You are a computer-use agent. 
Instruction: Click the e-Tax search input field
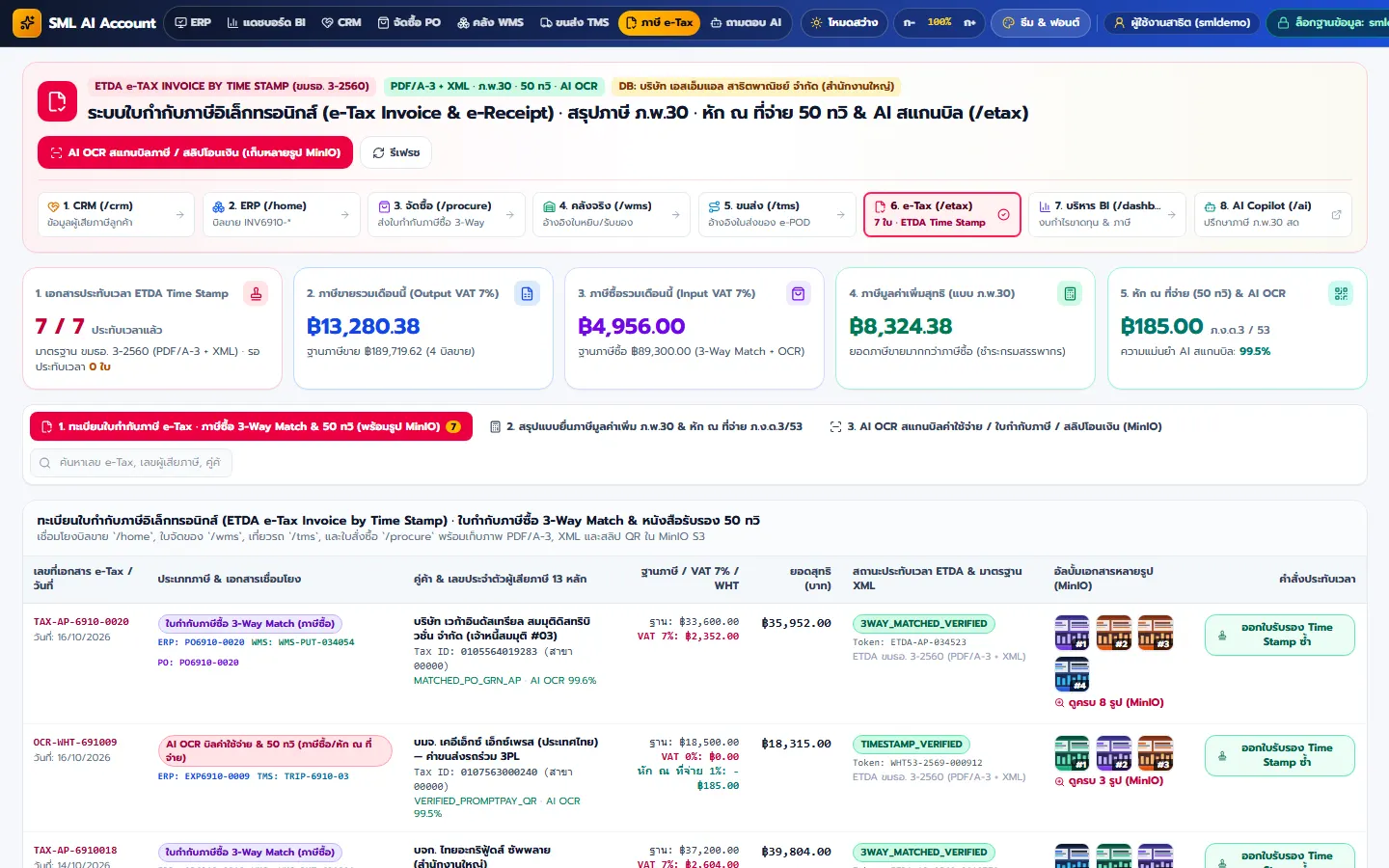coord(131,463)
